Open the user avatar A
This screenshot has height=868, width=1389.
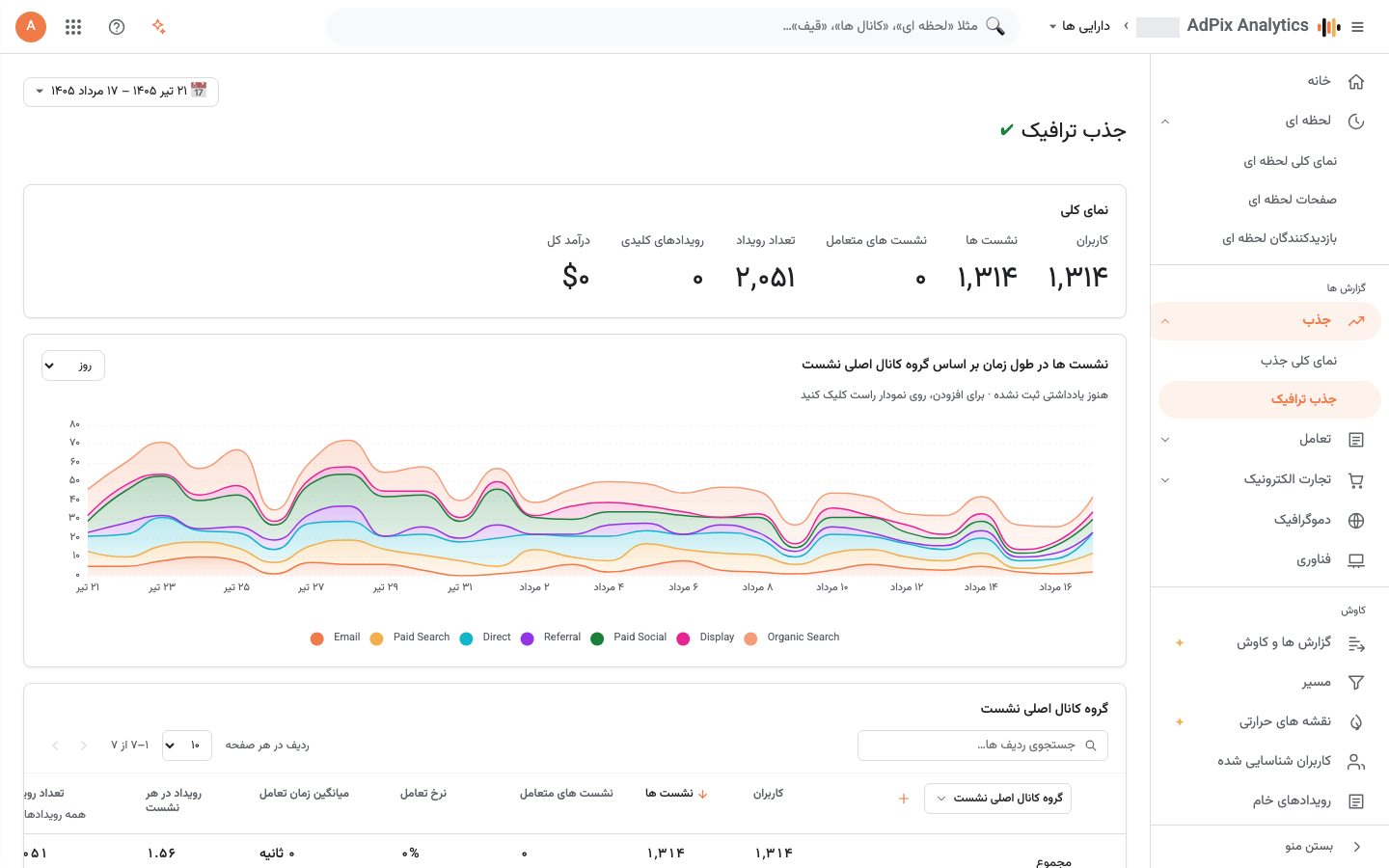(31, 26)
